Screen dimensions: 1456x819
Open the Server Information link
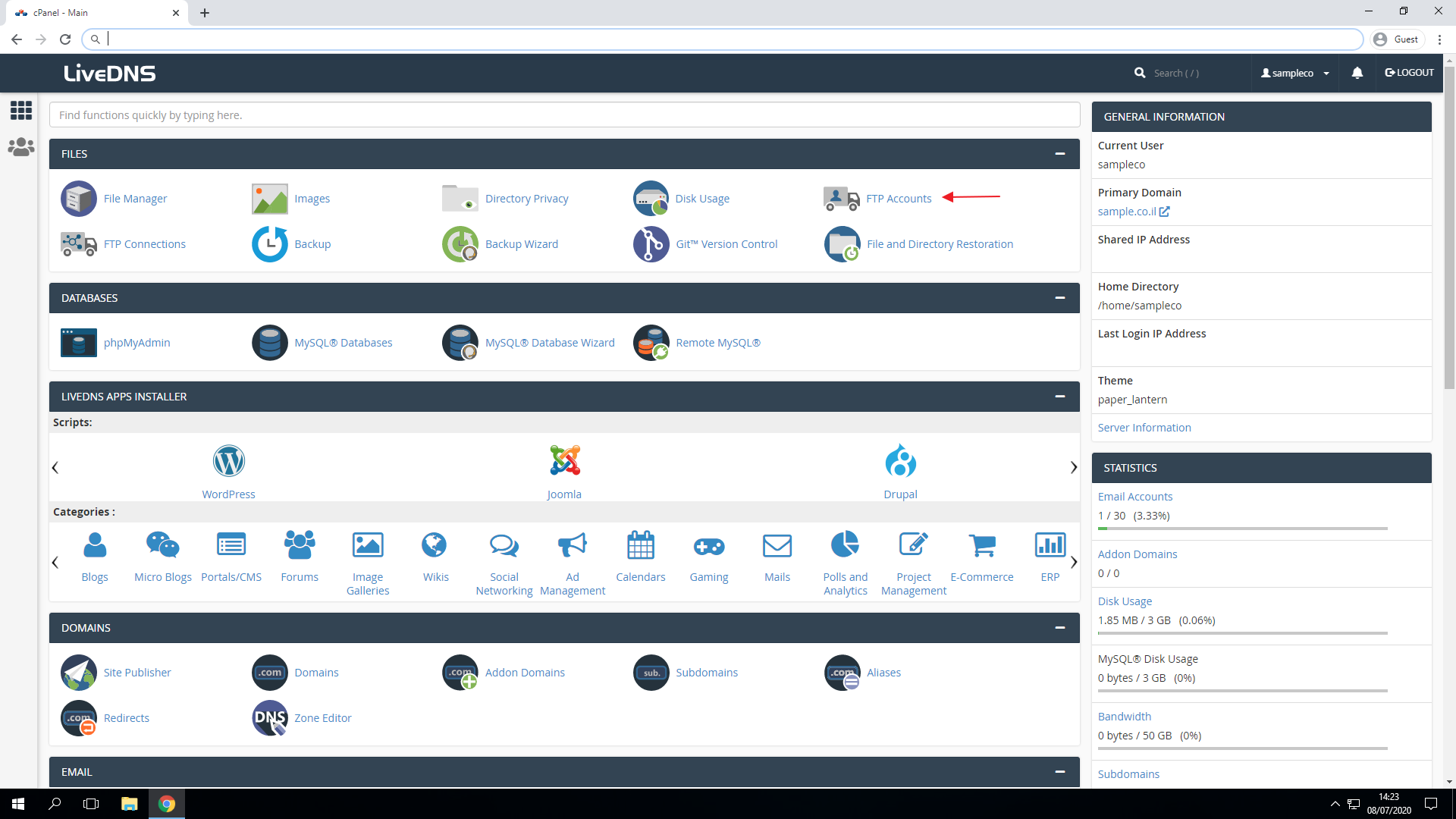tap(1144, 428)
